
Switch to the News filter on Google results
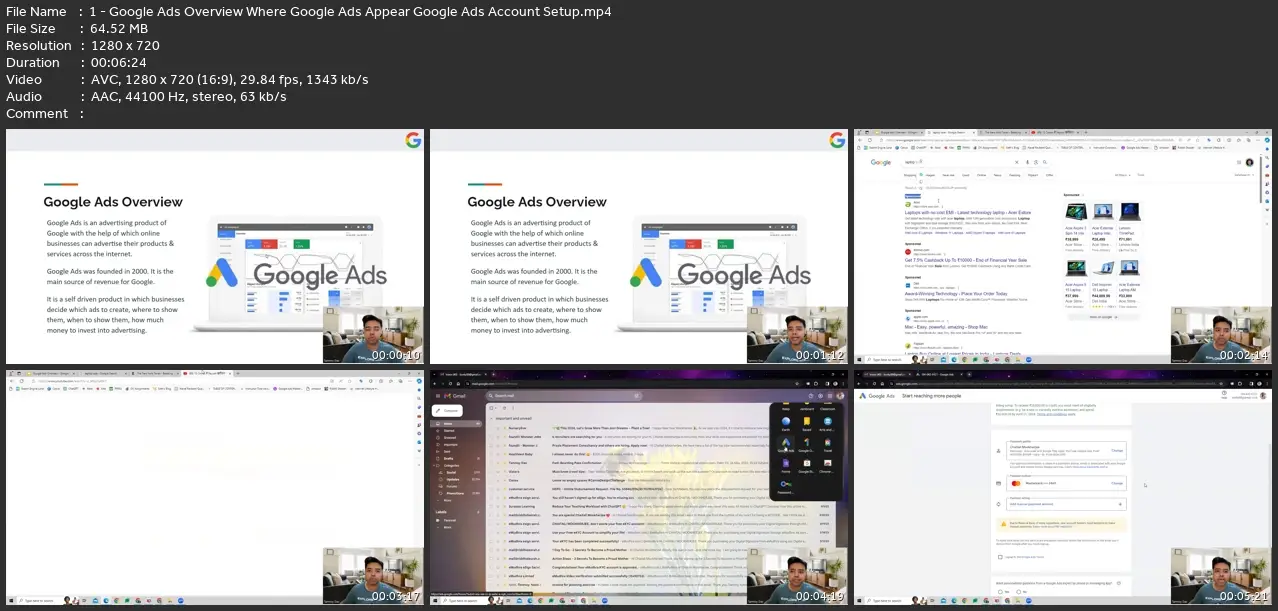pos(997,175)
